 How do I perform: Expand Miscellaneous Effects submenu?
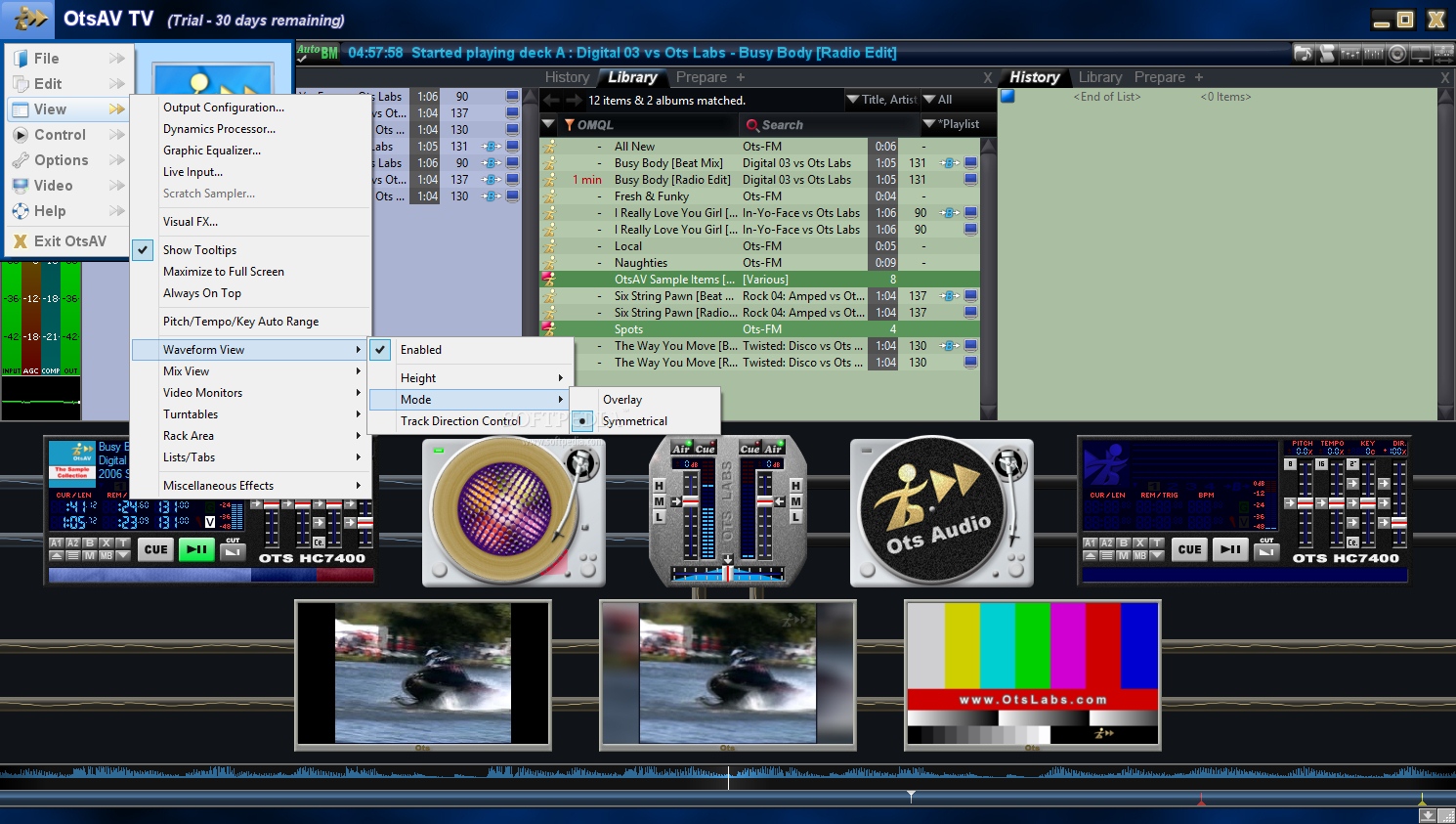(249, 486)
